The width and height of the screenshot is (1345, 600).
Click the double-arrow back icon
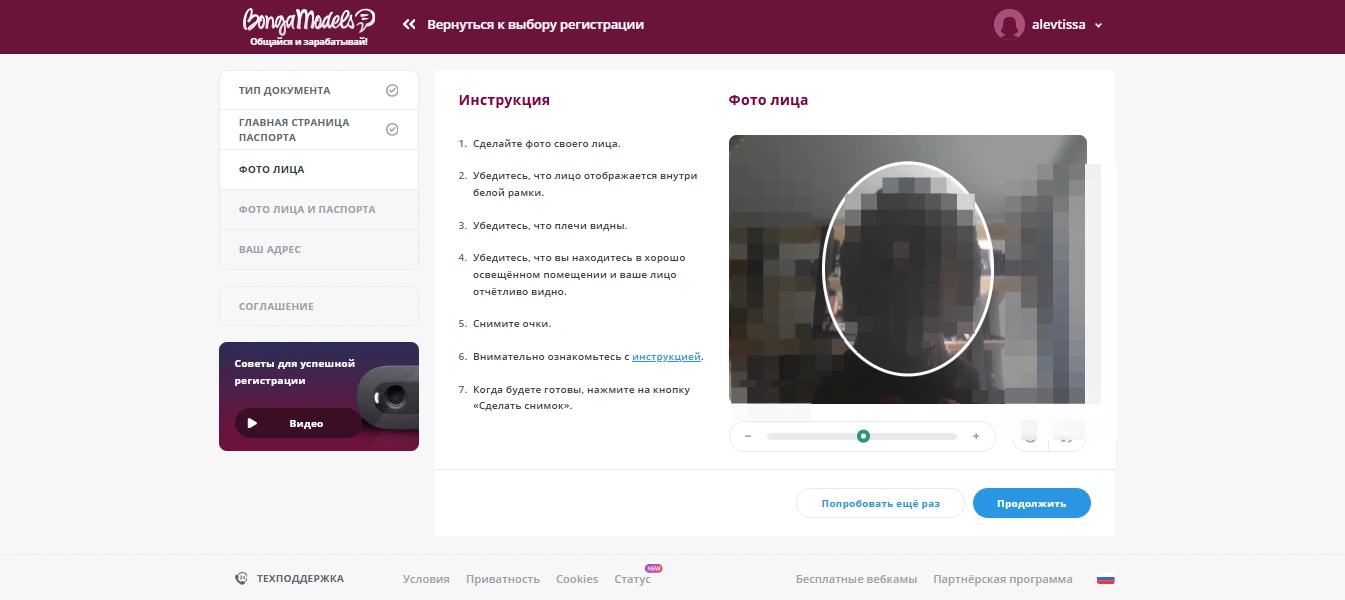point(409,25)
